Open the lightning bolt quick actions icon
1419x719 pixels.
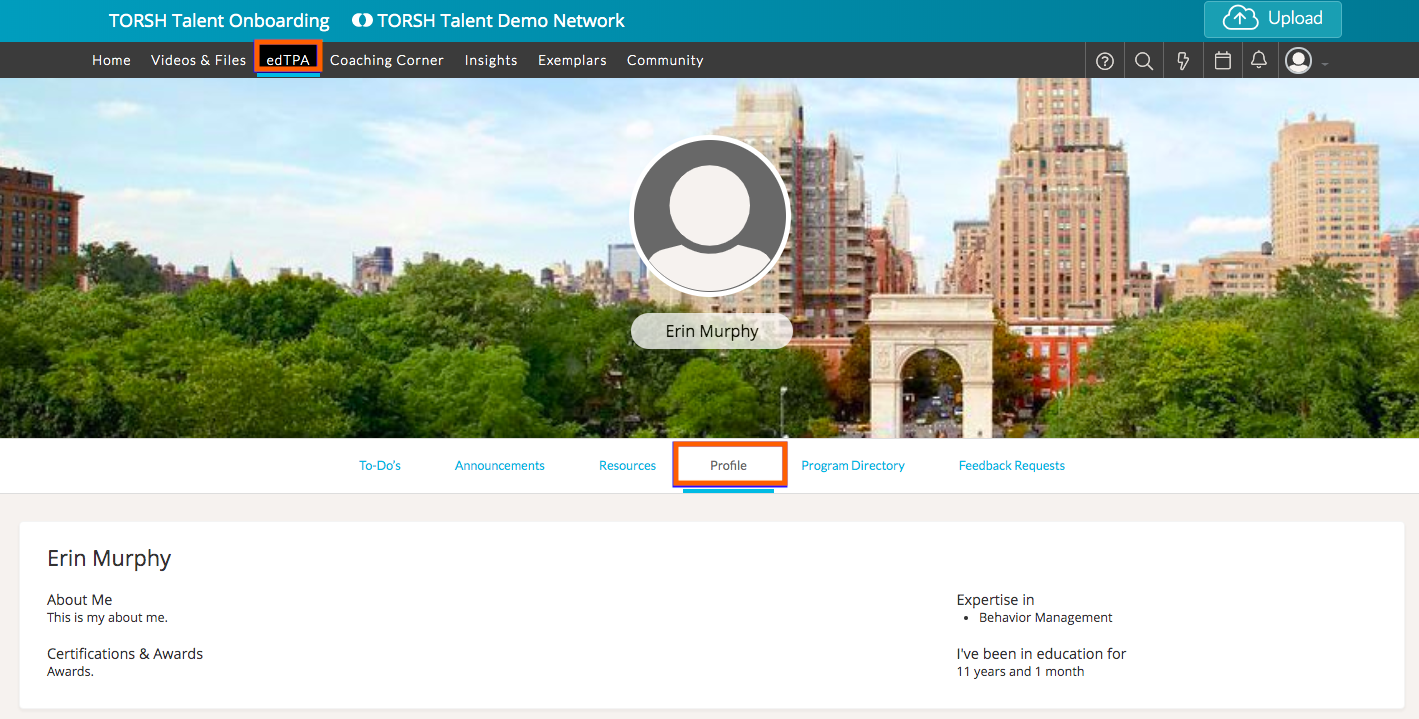[1183, 61]
